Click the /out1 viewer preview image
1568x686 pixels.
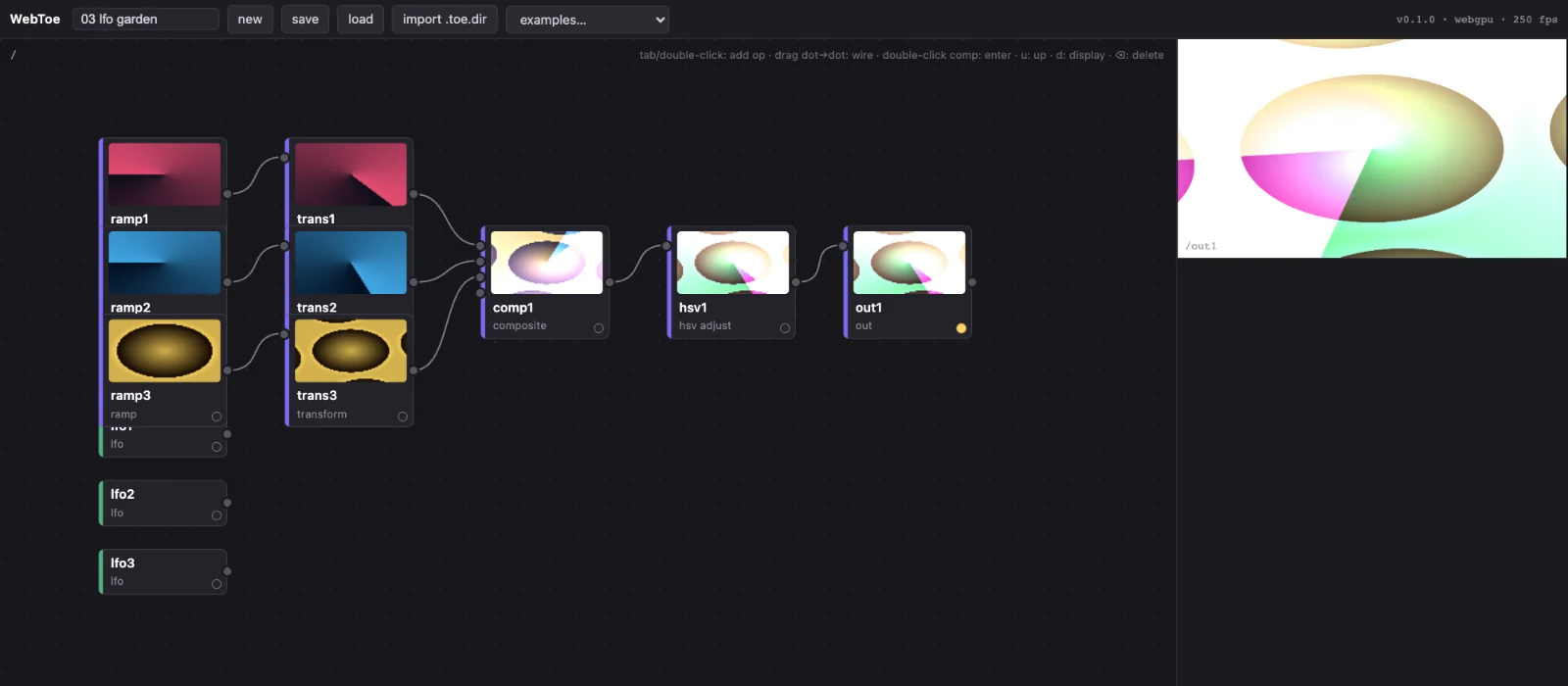point(1372,149)
